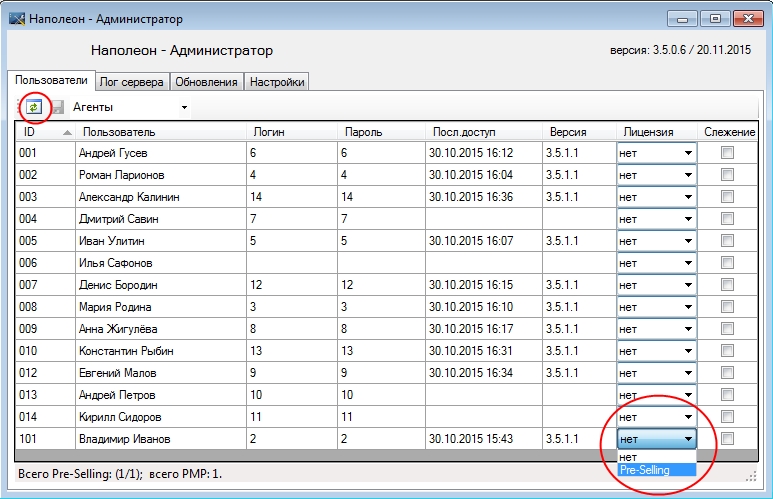
Task: Click the login cell with value 14
Action: tap(292, 197)
